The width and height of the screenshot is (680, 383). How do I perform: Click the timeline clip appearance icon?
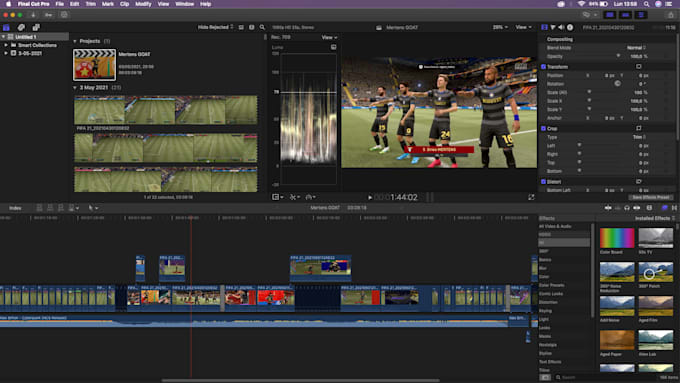point(649,208)
